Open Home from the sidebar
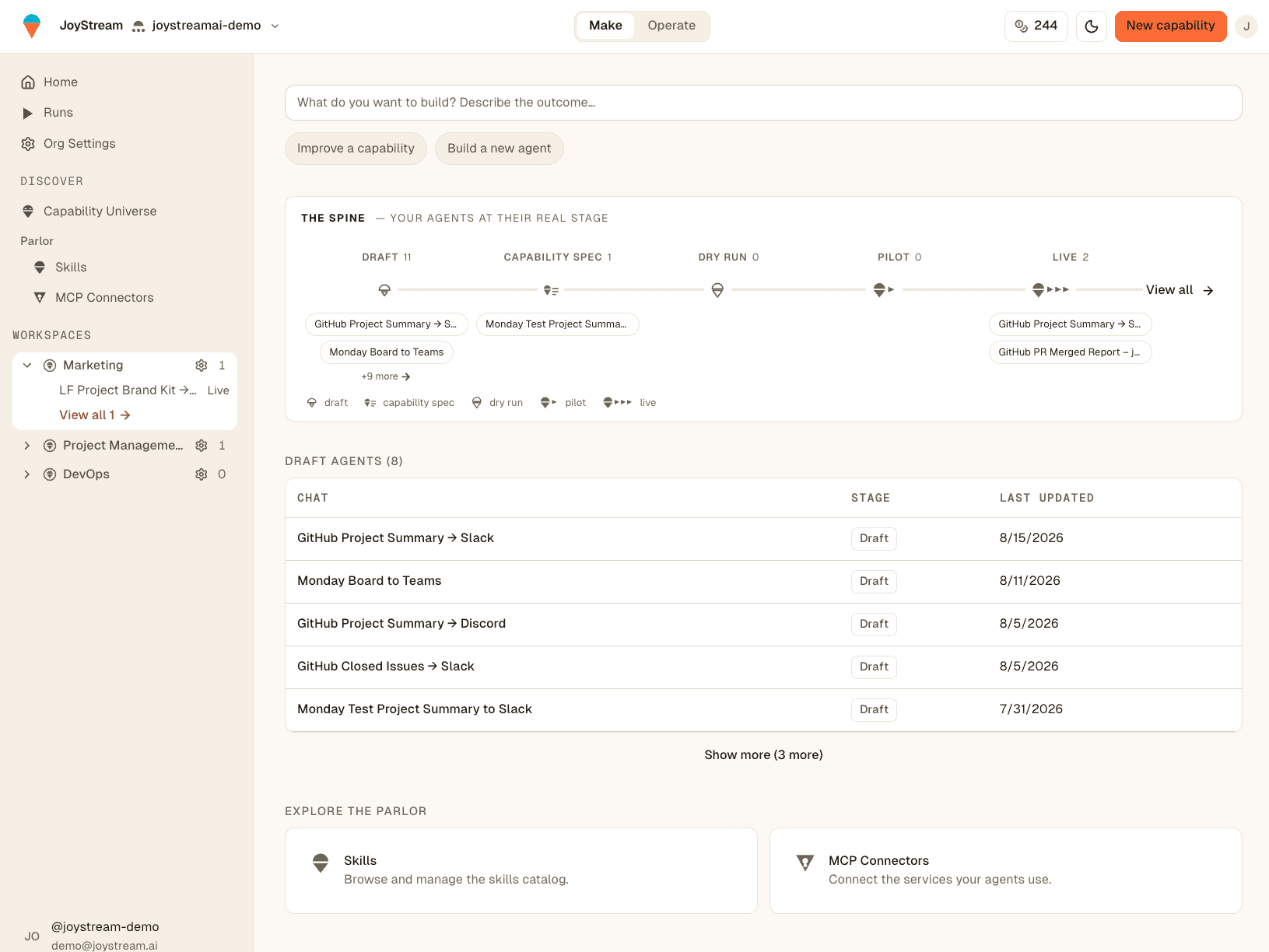Image resolution: width=1269 pixels, height=952 pixels. coord(61,82)
